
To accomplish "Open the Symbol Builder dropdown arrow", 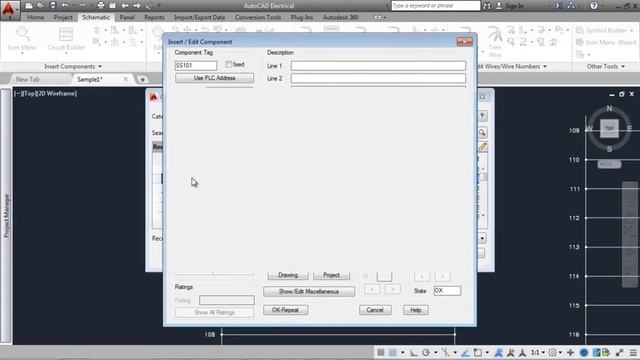I will pyautogui.click(x=632, y=31).
